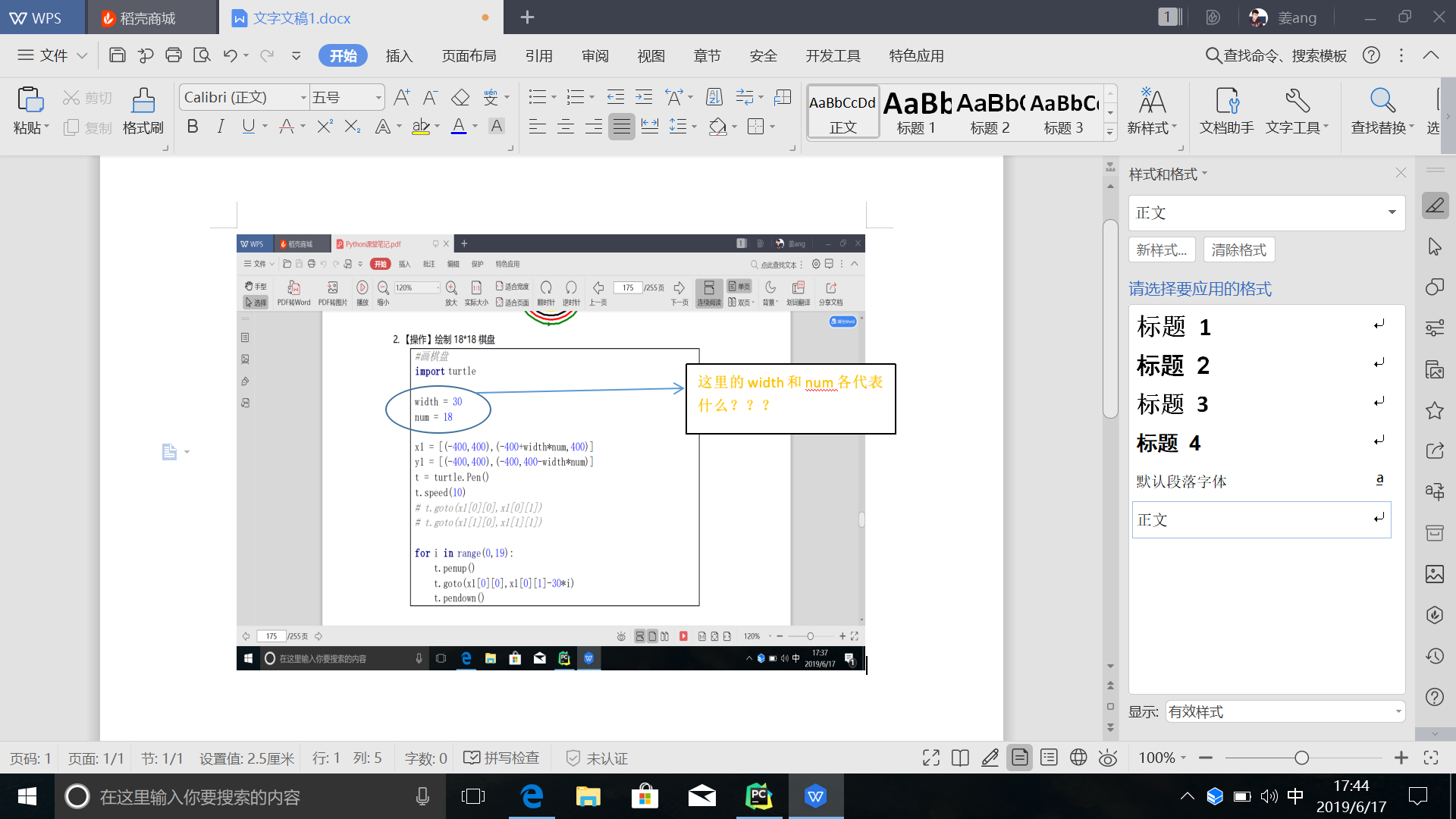
Task: Click the Clear Formatting eraser icon
Action: pyautogui.click(x=460, y=97)
